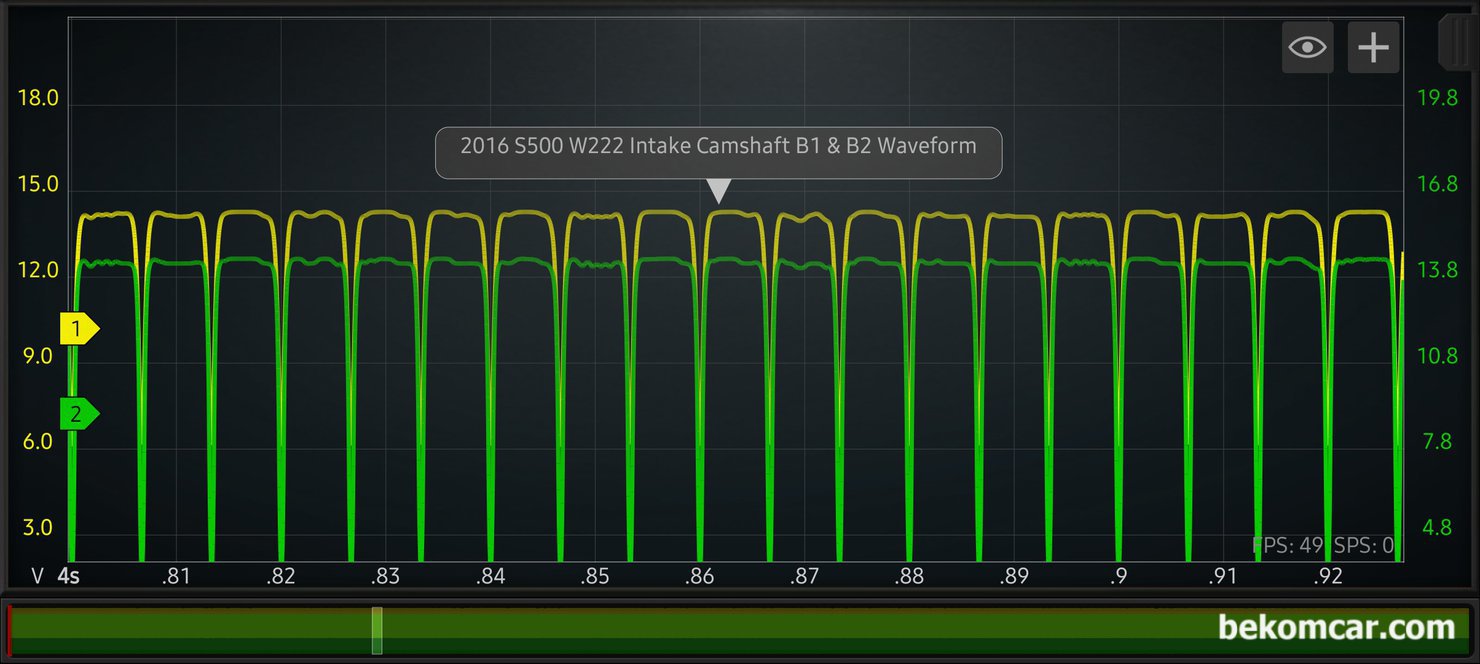
Task: Click the green 19.8 voltage scale label
Action: pyautogui.click(x=1437, y=99)
